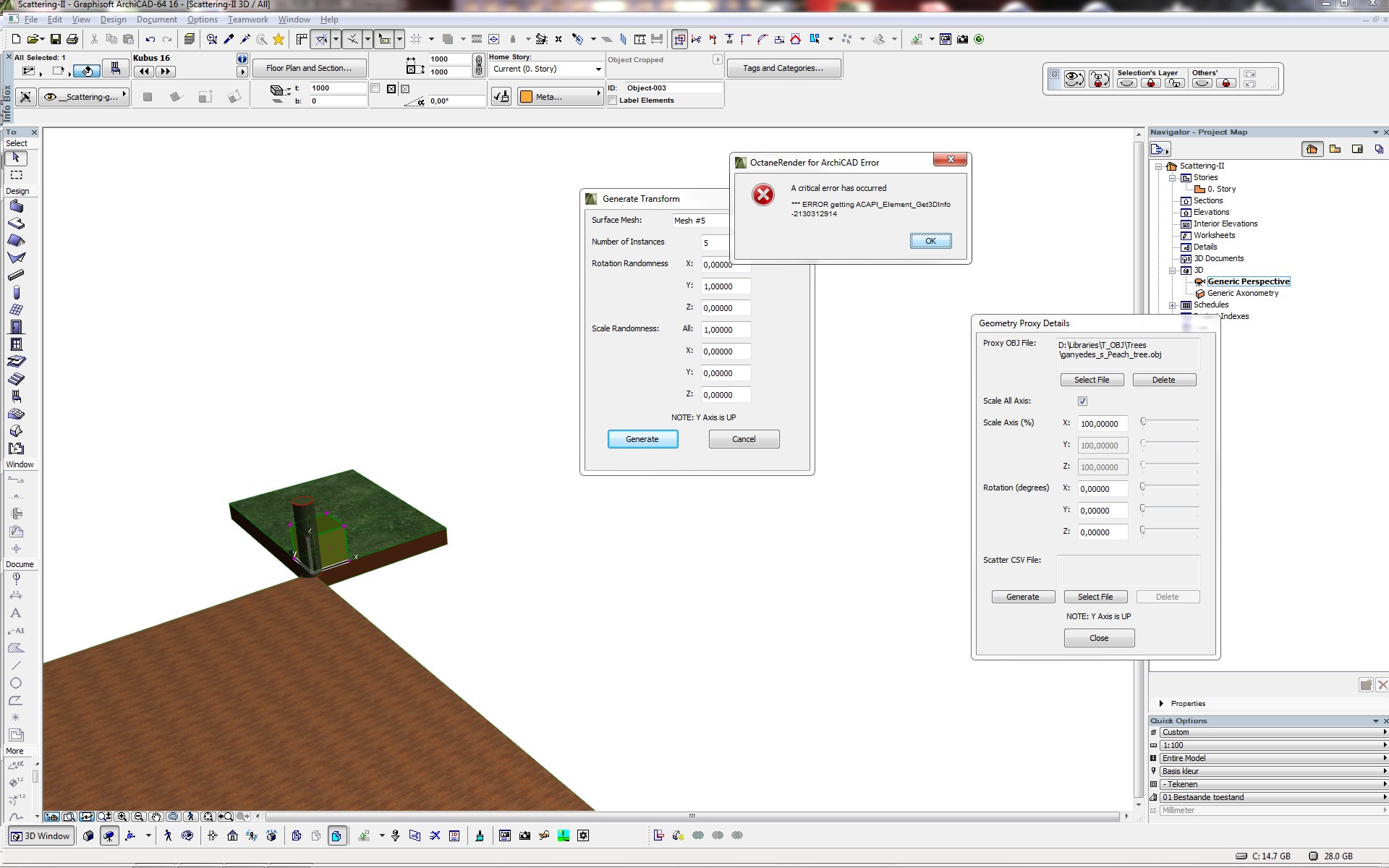
Task: Click the Save icon in toolbar
Action: point(55,39)
